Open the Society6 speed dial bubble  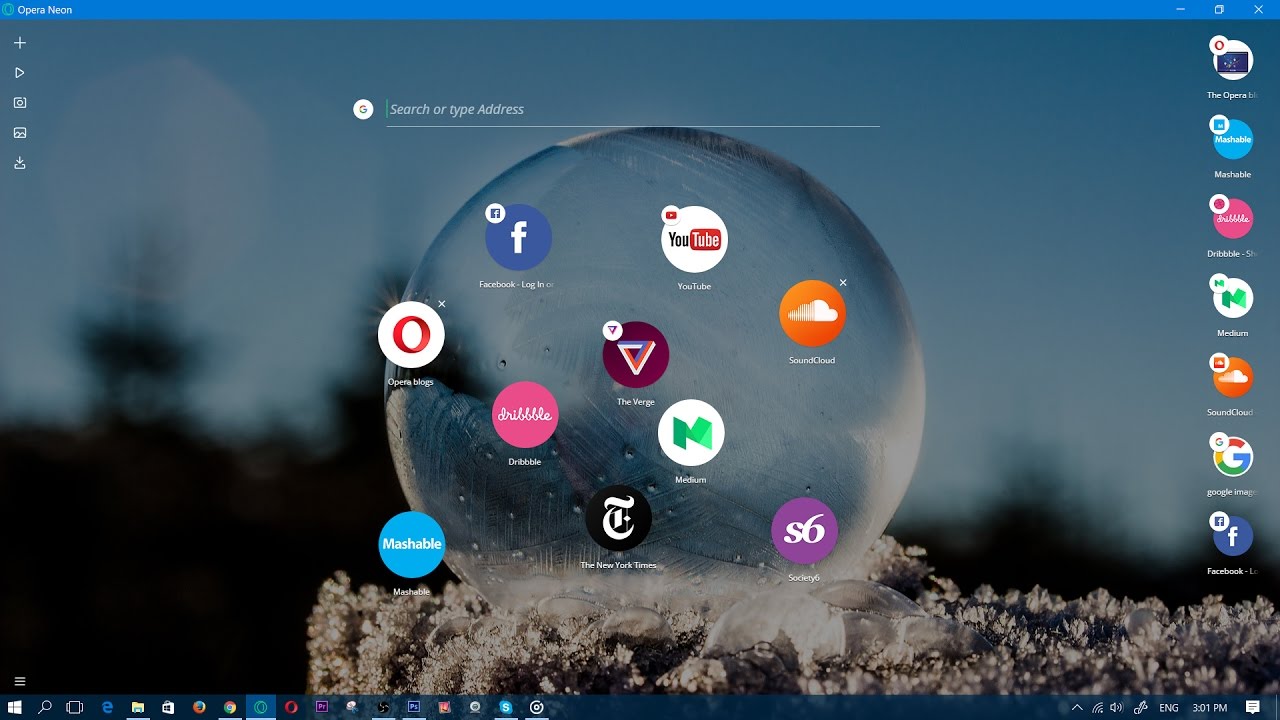(x=804, y=531)
